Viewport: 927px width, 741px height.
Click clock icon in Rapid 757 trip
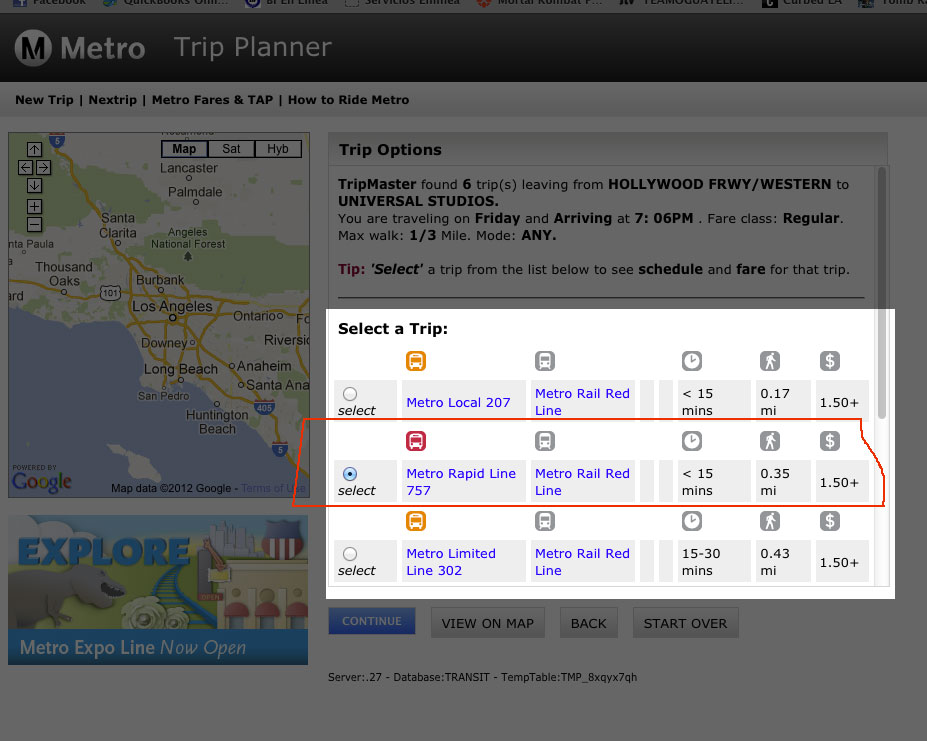[692, 441]
